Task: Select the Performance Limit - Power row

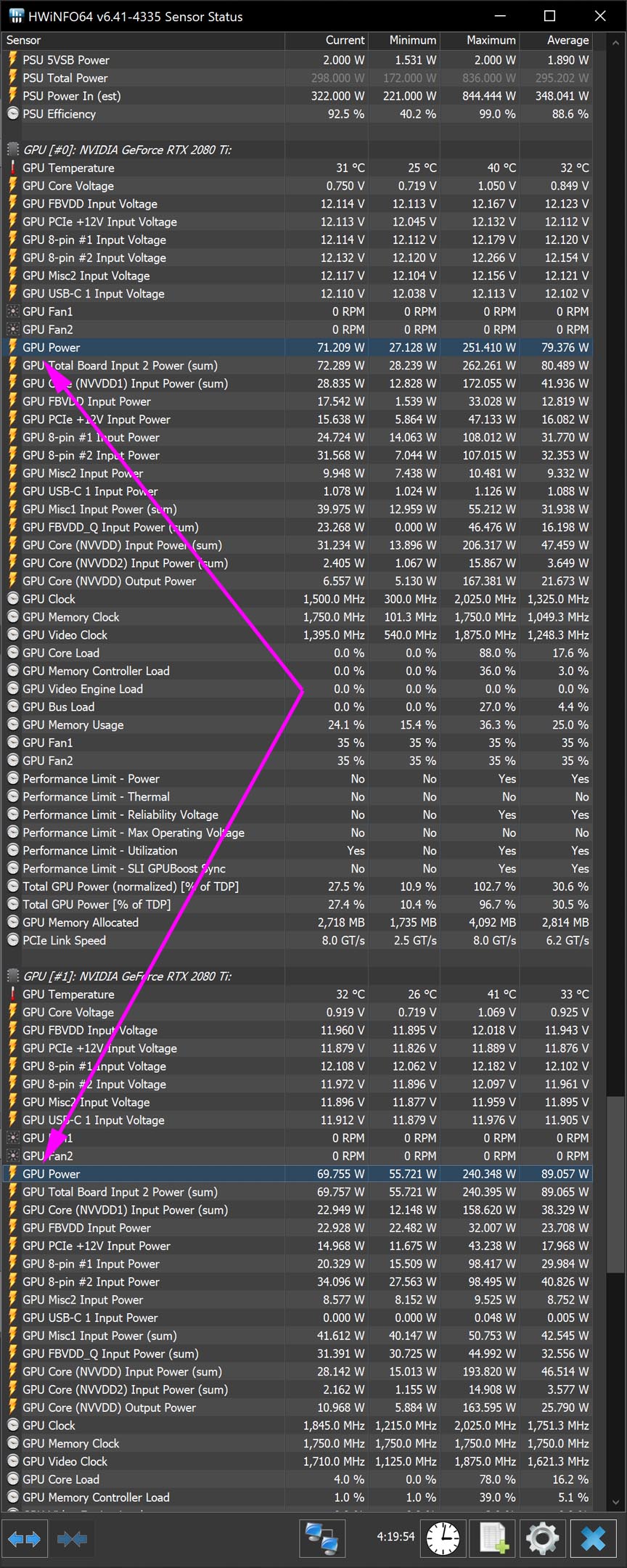Action: (x=297, y=778)
